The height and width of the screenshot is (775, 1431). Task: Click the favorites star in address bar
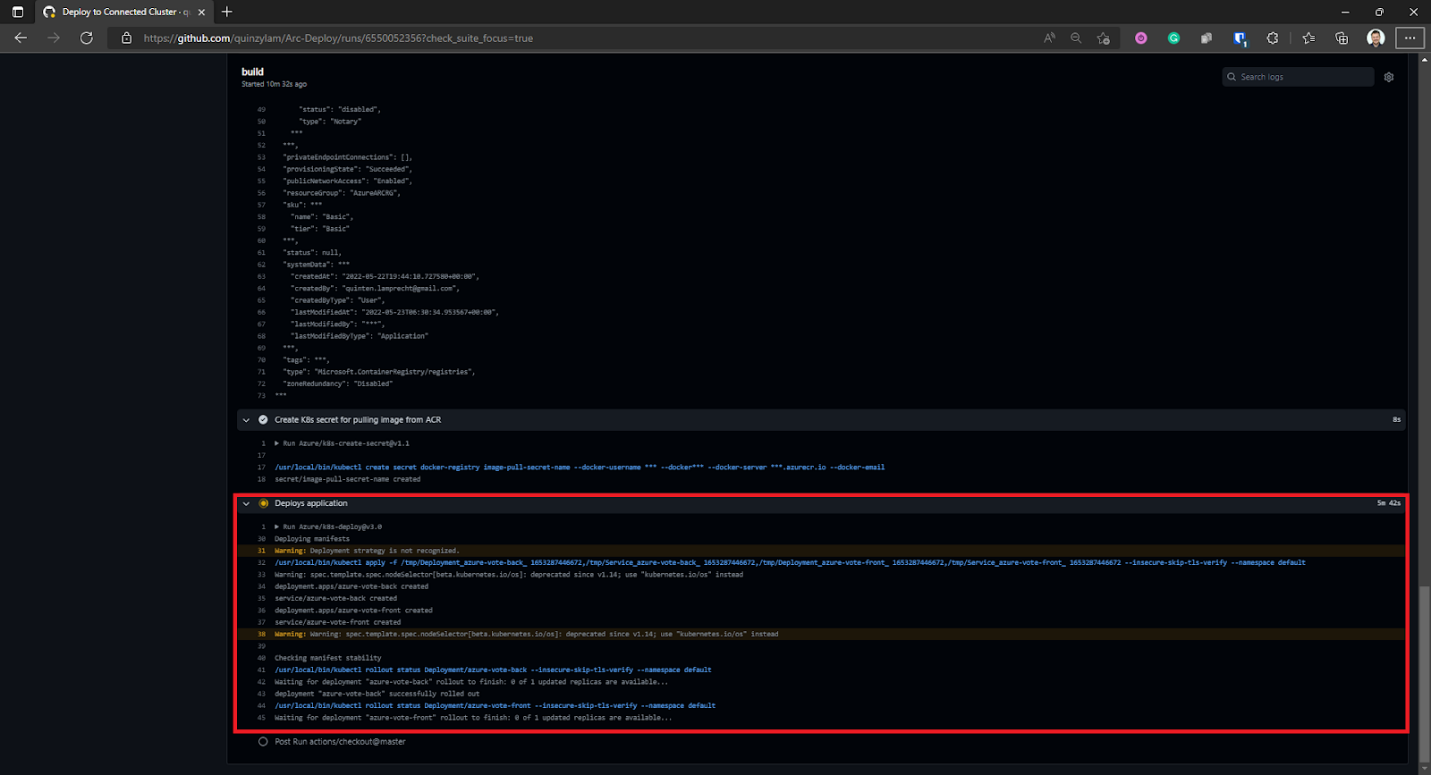coord(1103,38)
